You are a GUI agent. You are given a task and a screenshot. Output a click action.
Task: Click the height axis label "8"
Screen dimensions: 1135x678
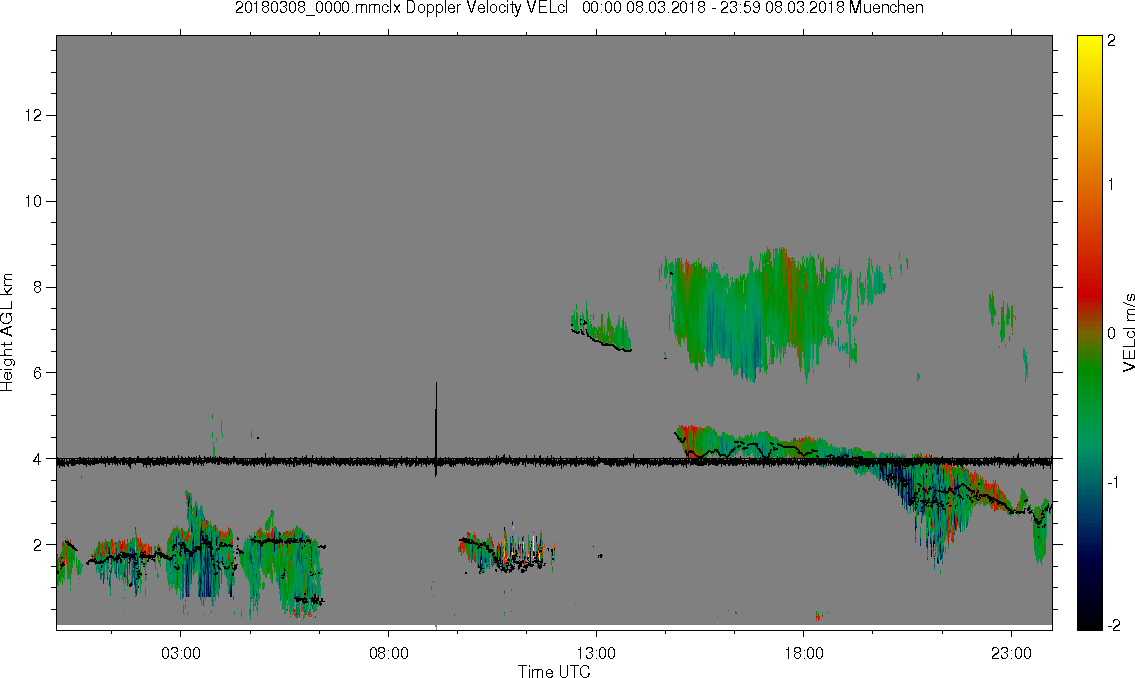click(38, 287)
